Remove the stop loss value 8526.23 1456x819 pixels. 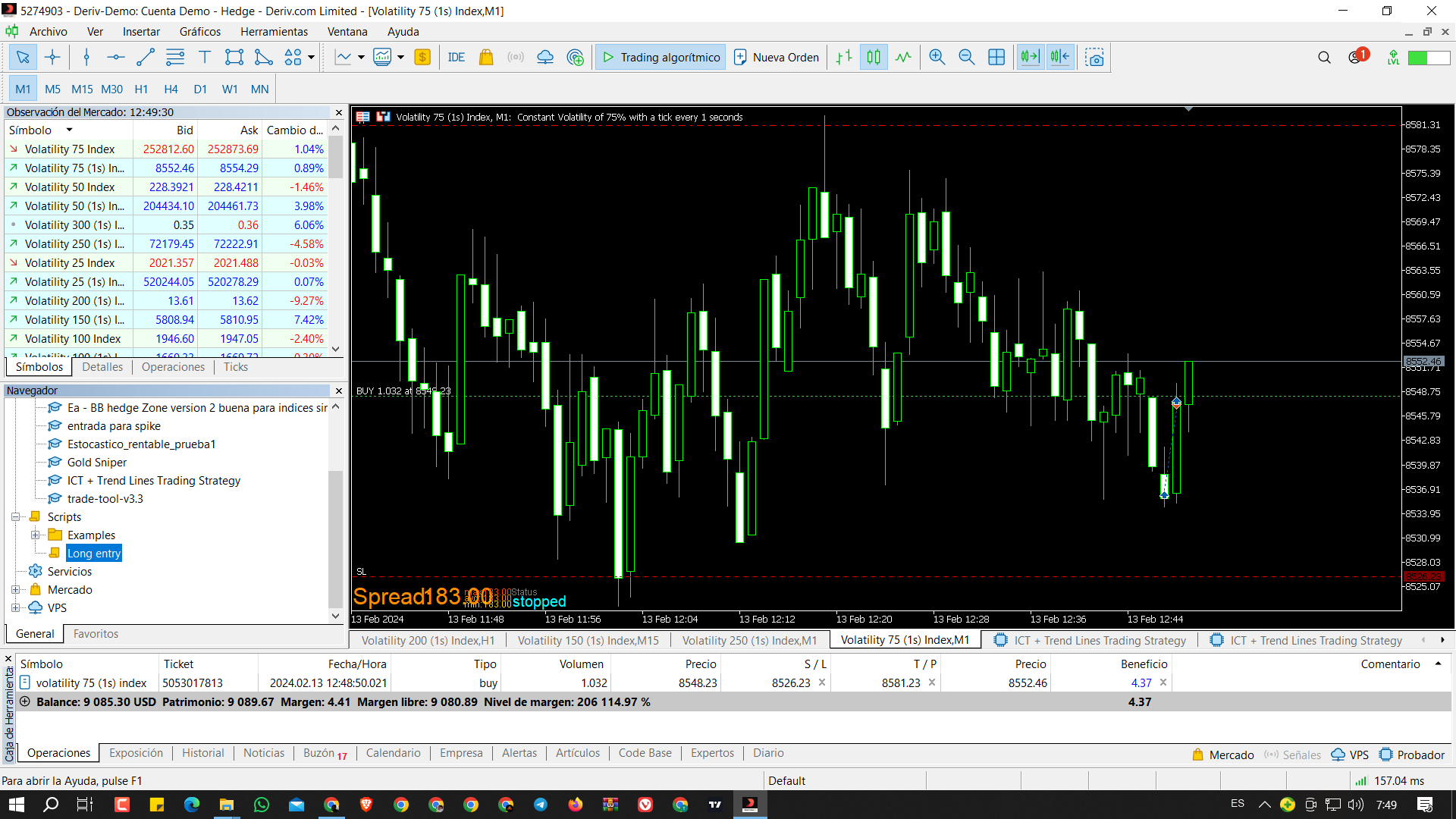click(x=822, y=683)
